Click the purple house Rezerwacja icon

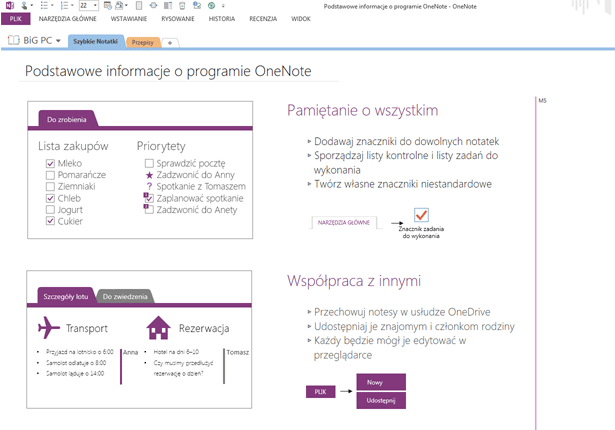point(158,328)
